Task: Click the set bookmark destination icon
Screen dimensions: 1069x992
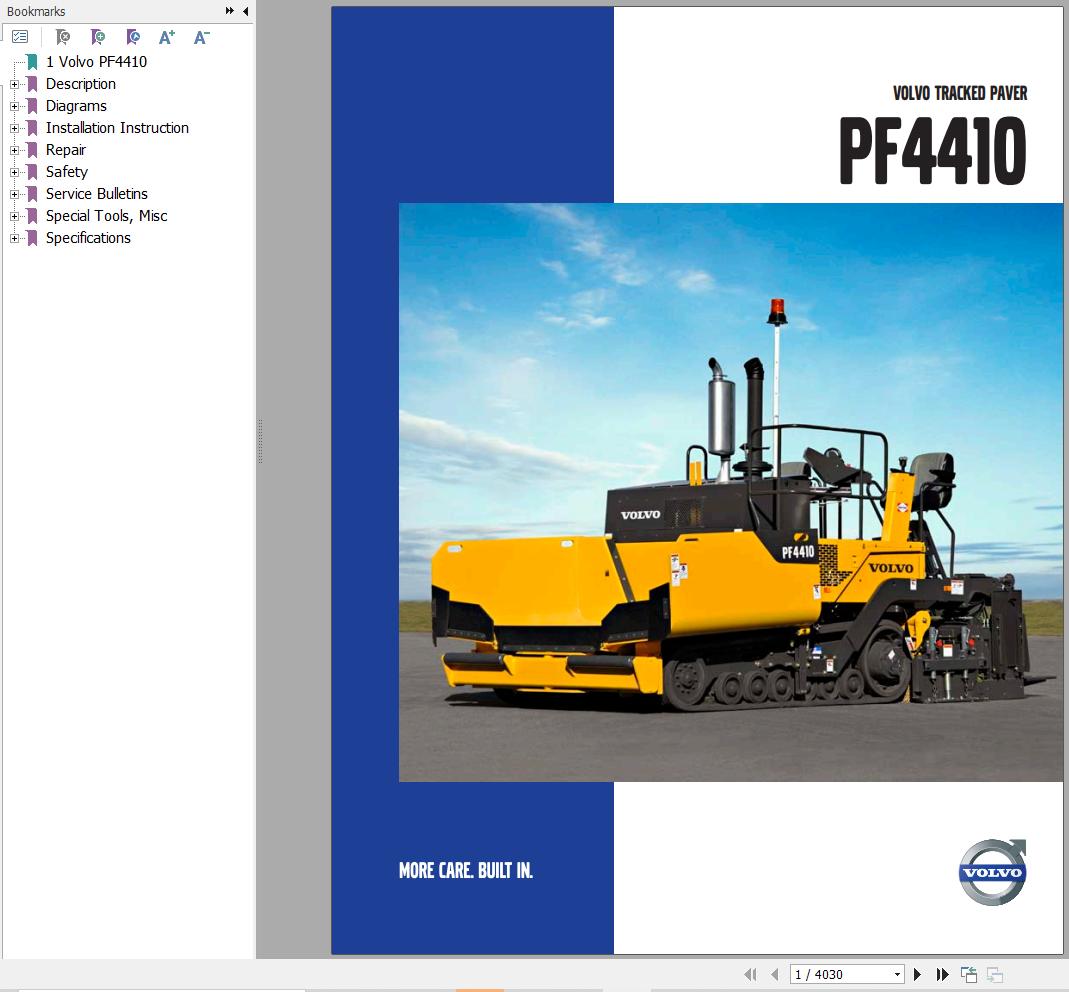Action: pos(133,37)
